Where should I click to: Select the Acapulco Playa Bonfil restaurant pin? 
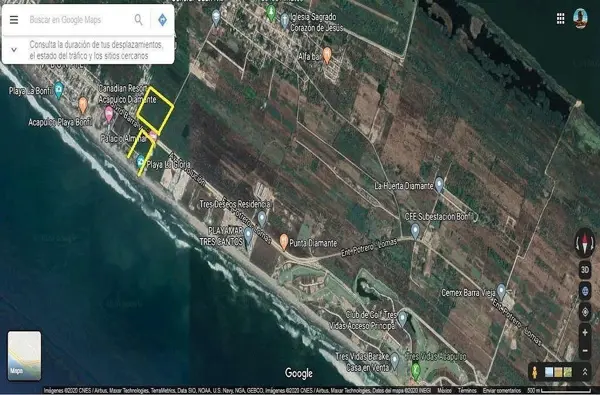[x=83, y=105]
